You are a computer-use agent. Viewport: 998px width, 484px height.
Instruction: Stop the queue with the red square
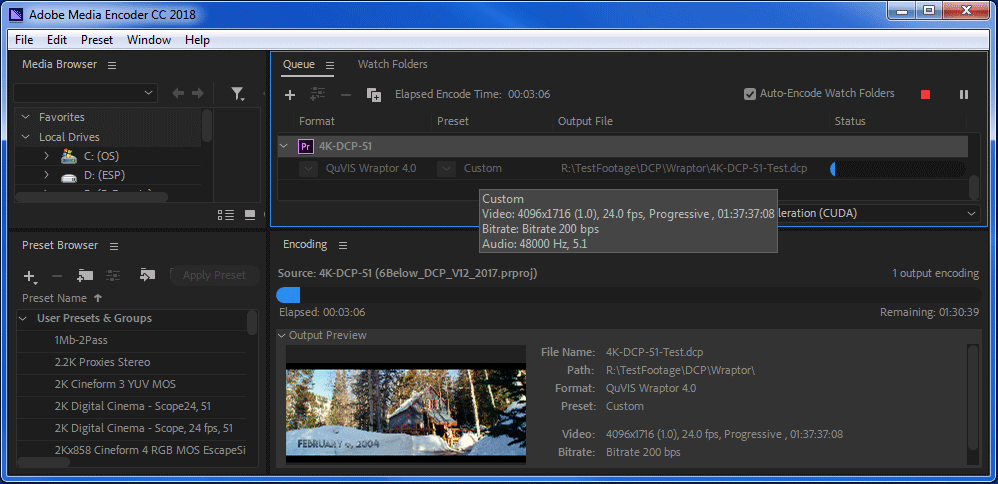click(x=925, y=94)
